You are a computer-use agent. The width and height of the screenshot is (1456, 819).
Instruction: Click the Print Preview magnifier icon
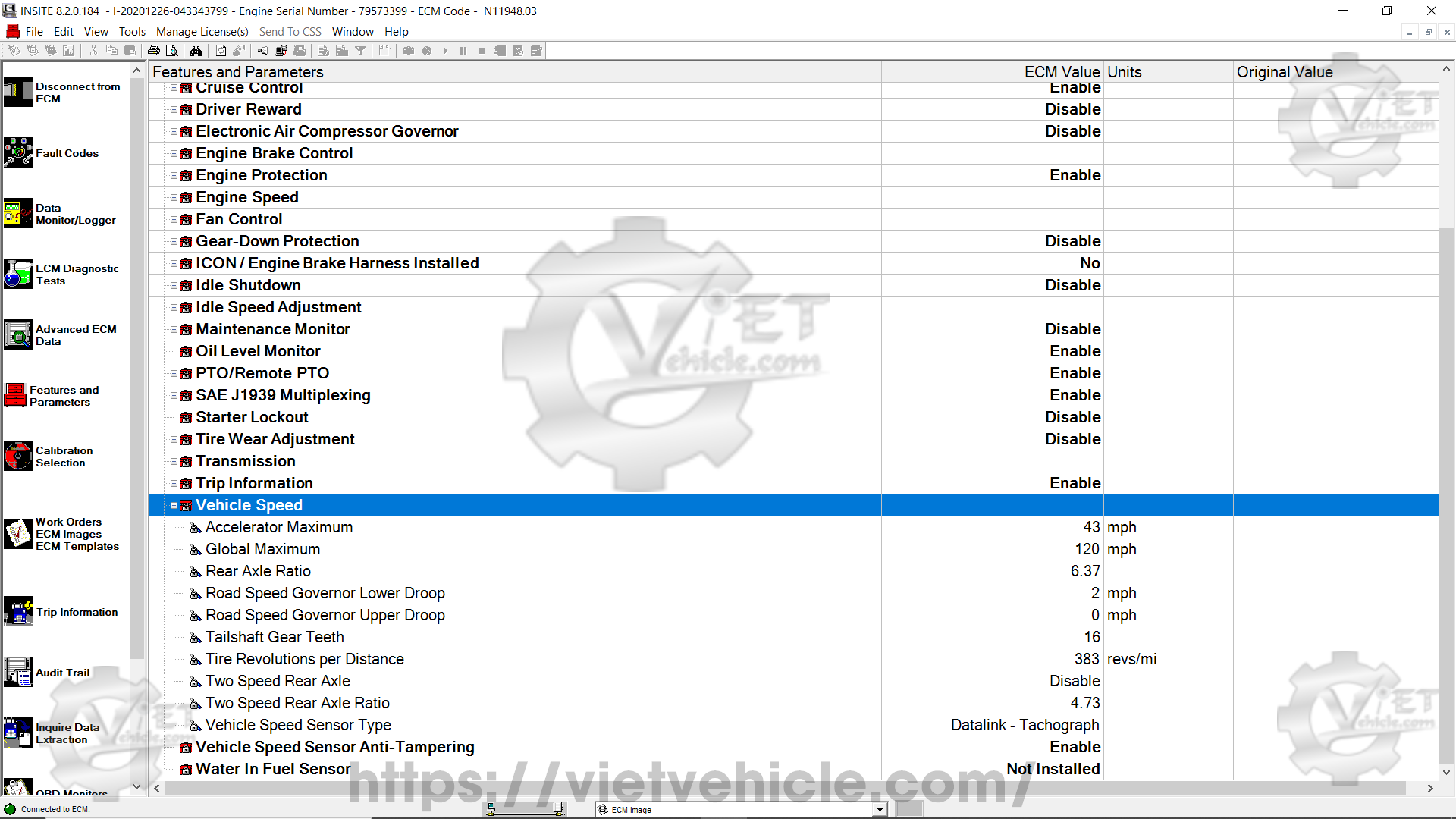click(x=172, y=51)
